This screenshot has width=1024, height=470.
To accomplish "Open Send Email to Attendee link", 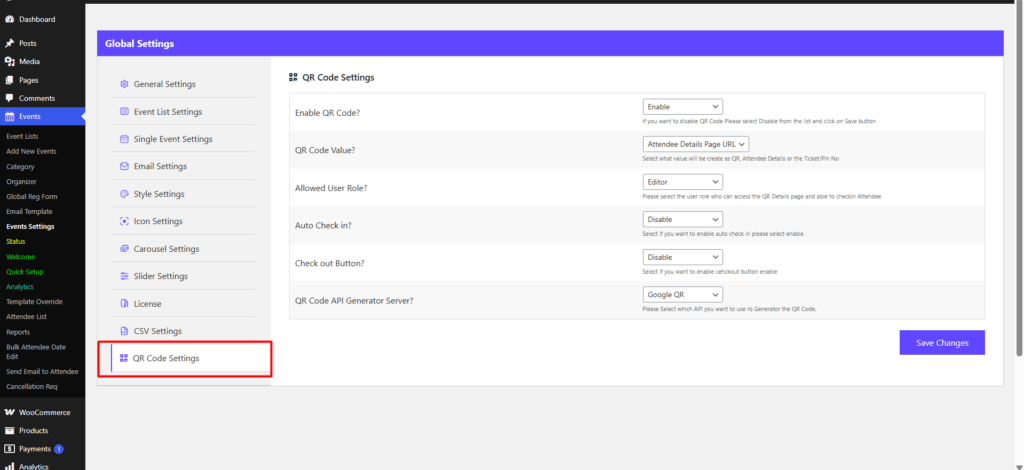I will tap(42, 371).
